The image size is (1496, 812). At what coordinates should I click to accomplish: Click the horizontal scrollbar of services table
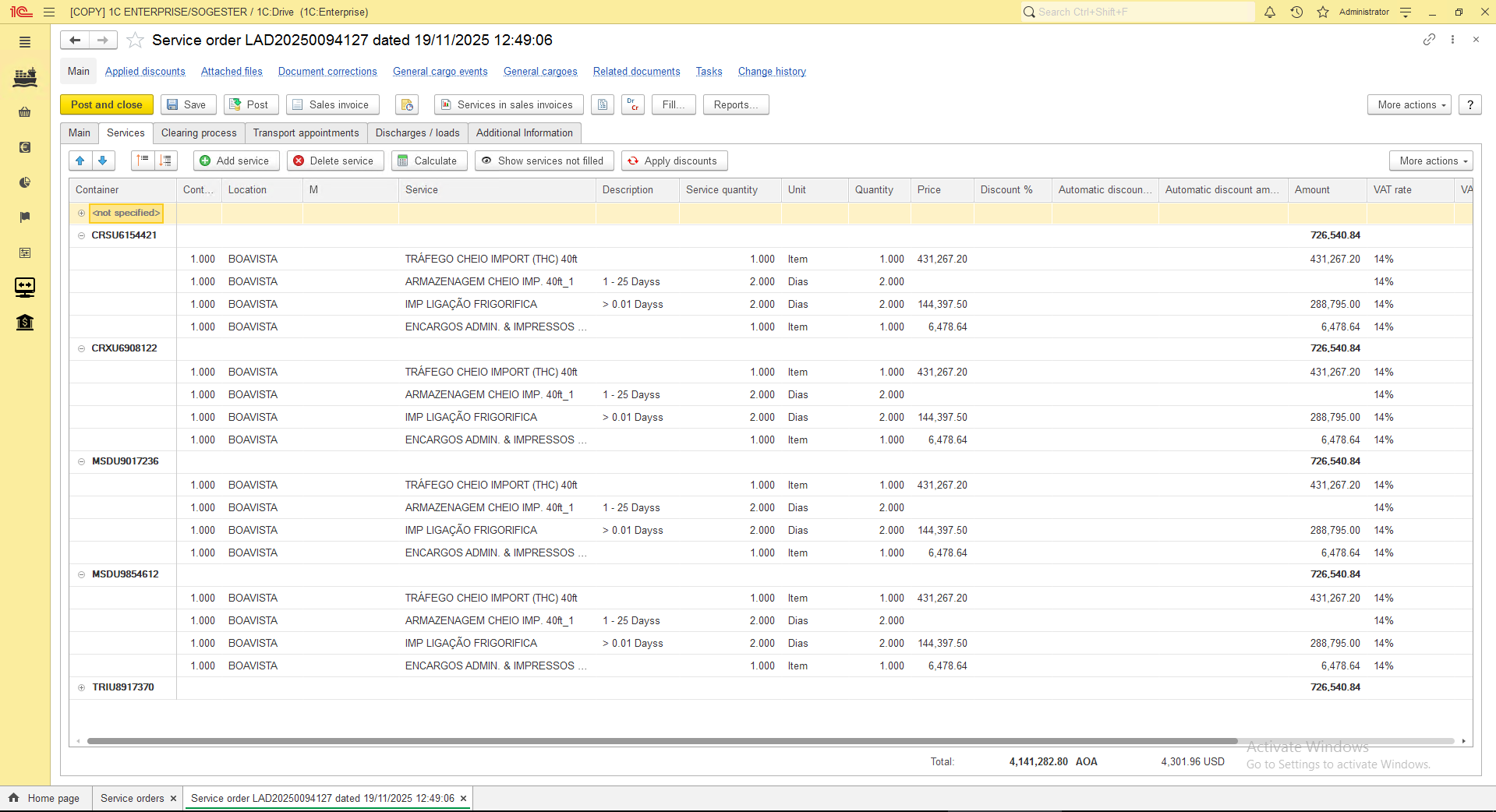pos(662,741)
